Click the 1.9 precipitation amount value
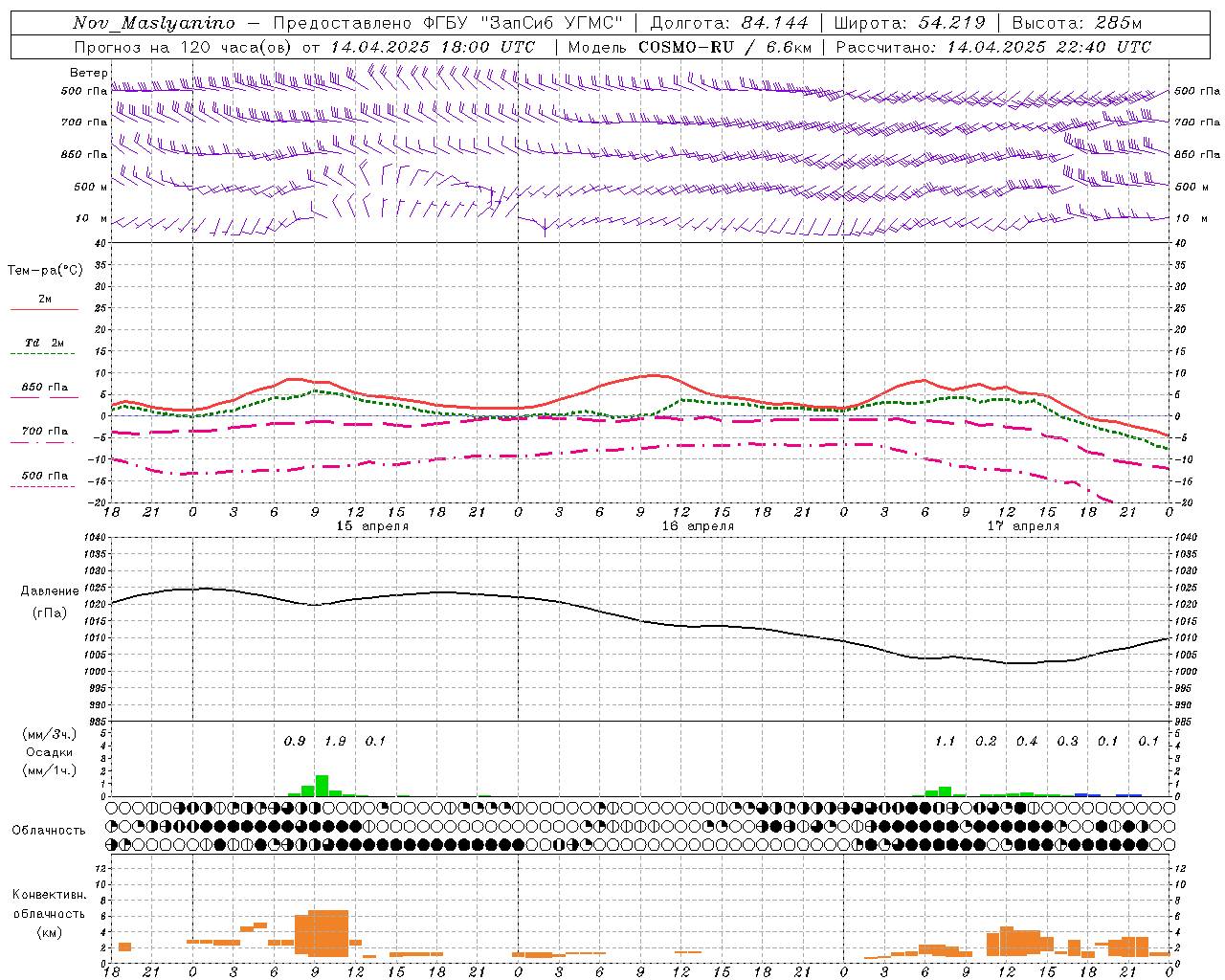The image size is (1225, 980). [x=335, y=741]
